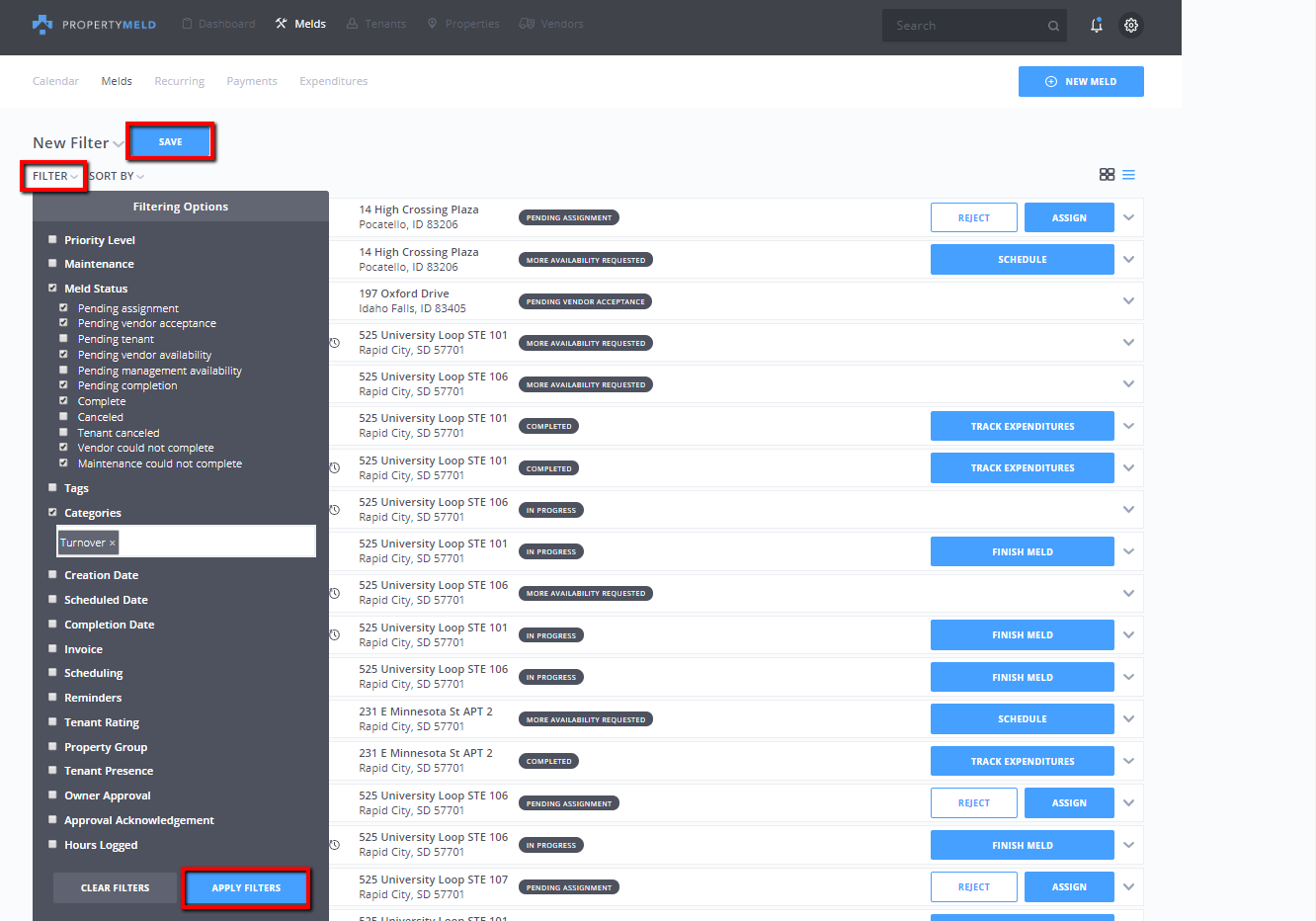Screen dimensions: 1316x921
Task: Click the Properties pin icon
Action: click(x=432, y=24)
